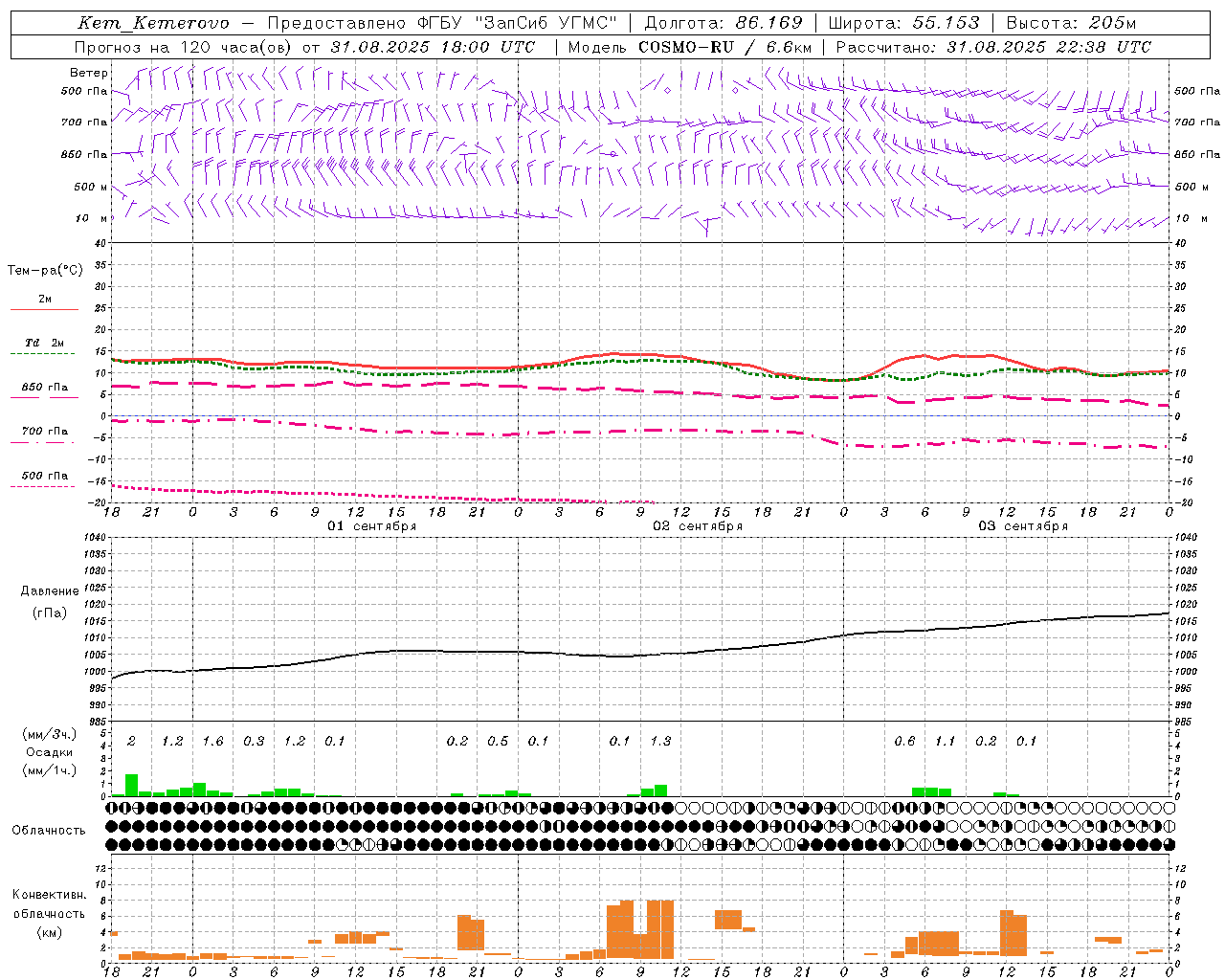The image size is (1225, 980).
Task: Click the '850 гПа' temperature legend entry
Action: (45, 388)
